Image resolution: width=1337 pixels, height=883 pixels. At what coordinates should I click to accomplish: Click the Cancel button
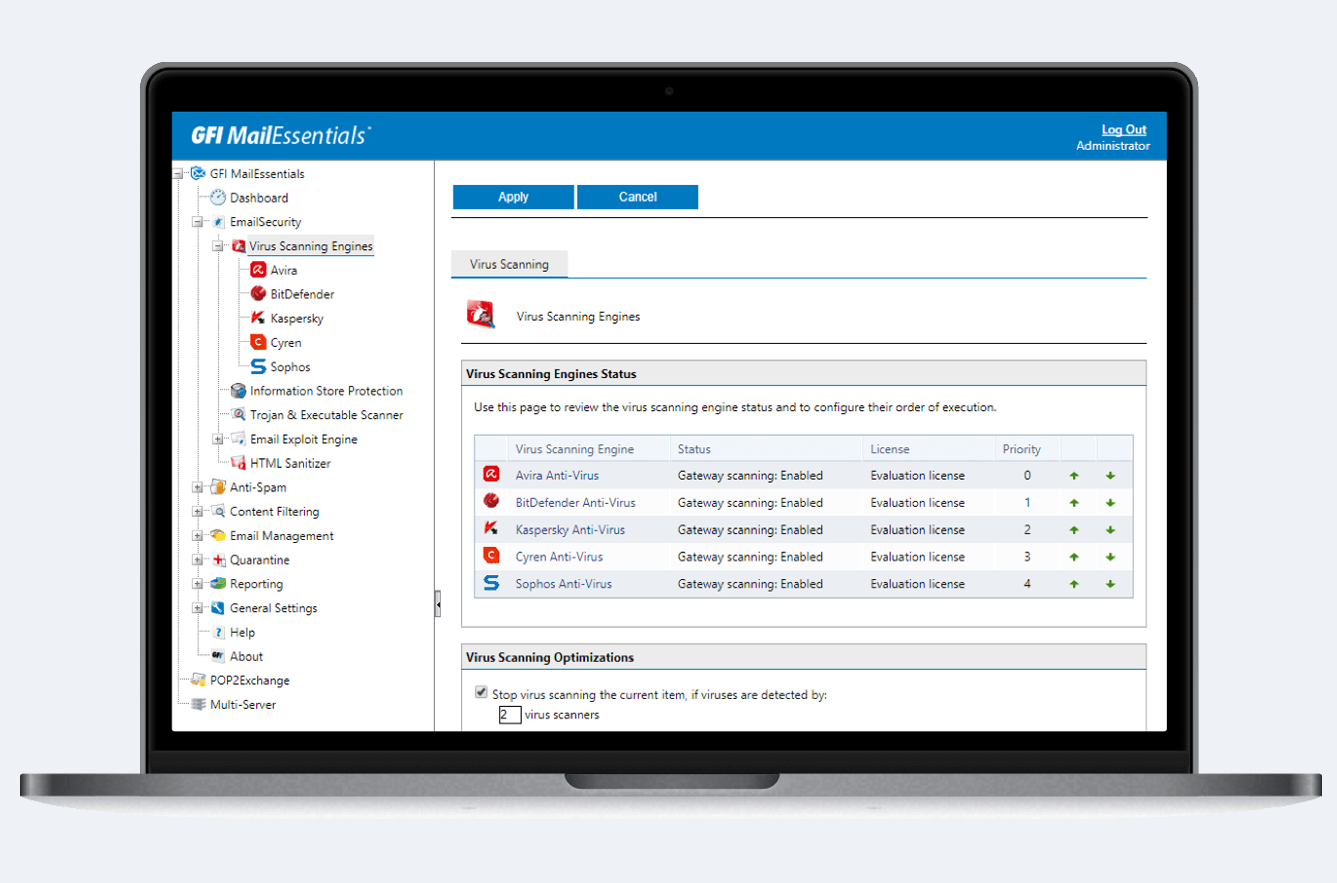638,197
